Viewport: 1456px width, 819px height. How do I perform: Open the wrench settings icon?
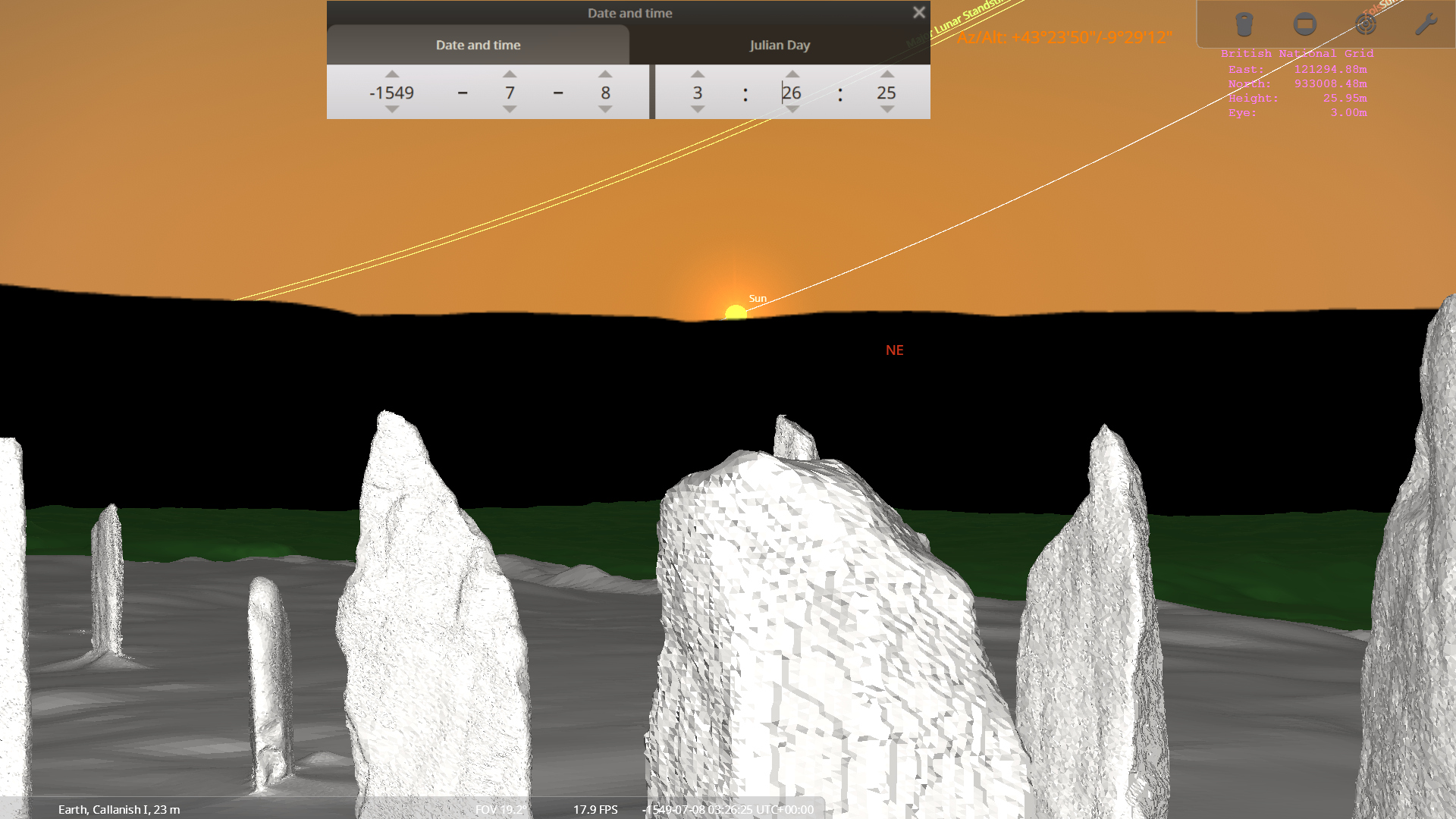[1425, 24]
